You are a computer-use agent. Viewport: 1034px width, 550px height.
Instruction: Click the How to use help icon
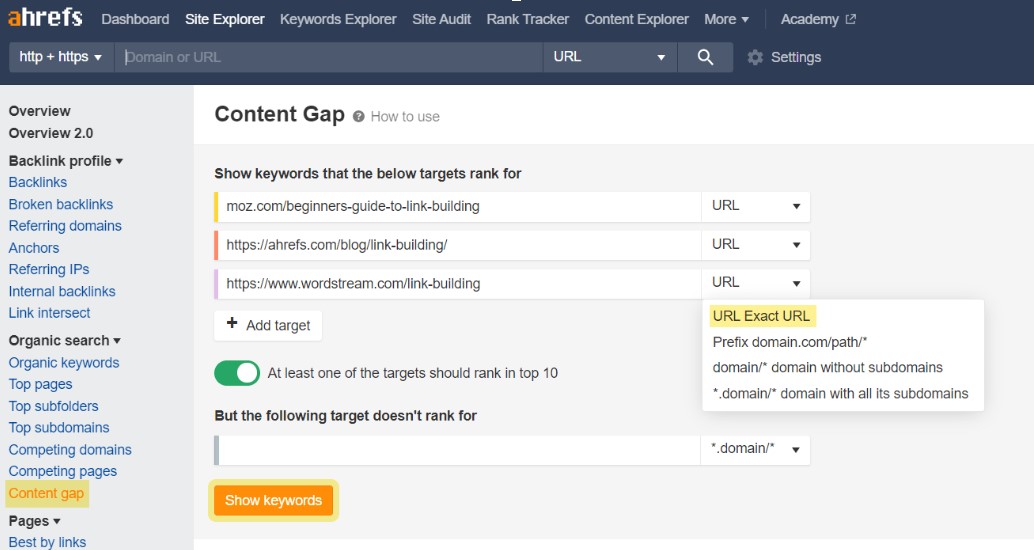(x=359, y=117)
